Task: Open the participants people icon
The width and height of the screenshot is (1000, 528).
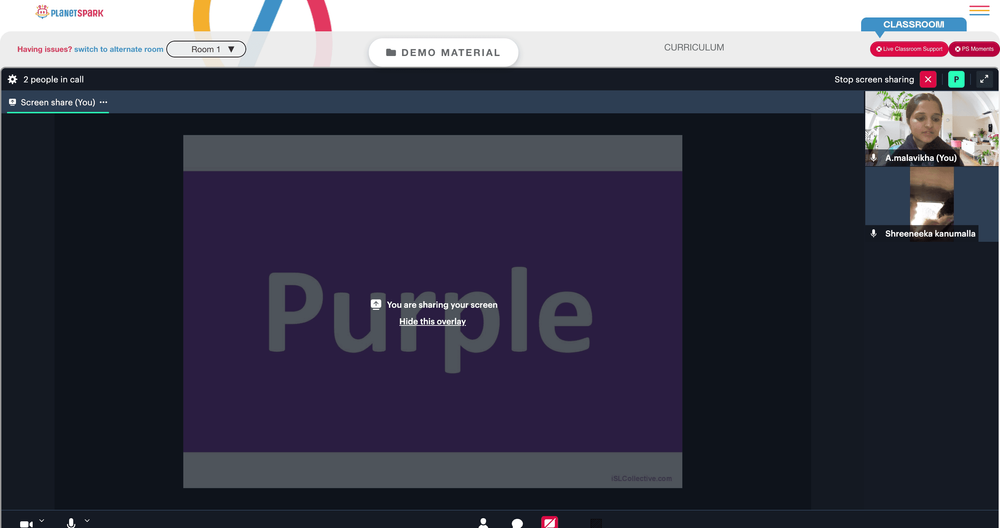Action: (x=483, y=523)
